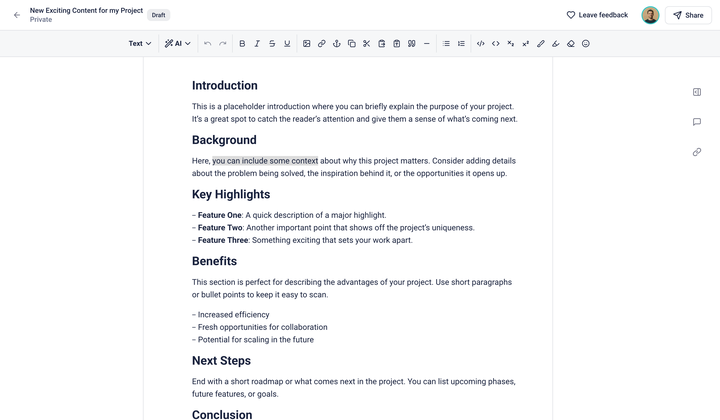Toggle bulleted list

[x=446, y=44]
